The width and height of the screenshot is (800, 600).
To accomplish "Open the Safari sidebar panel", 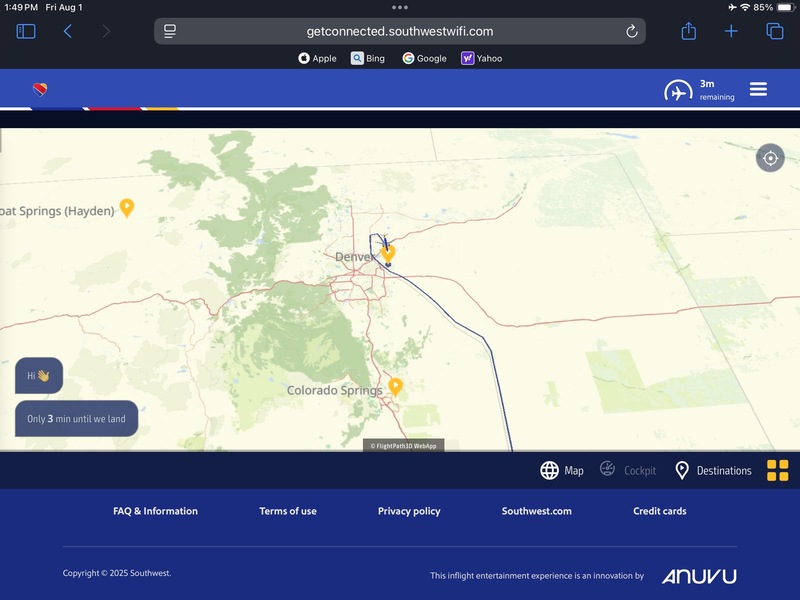I will 26,32.
